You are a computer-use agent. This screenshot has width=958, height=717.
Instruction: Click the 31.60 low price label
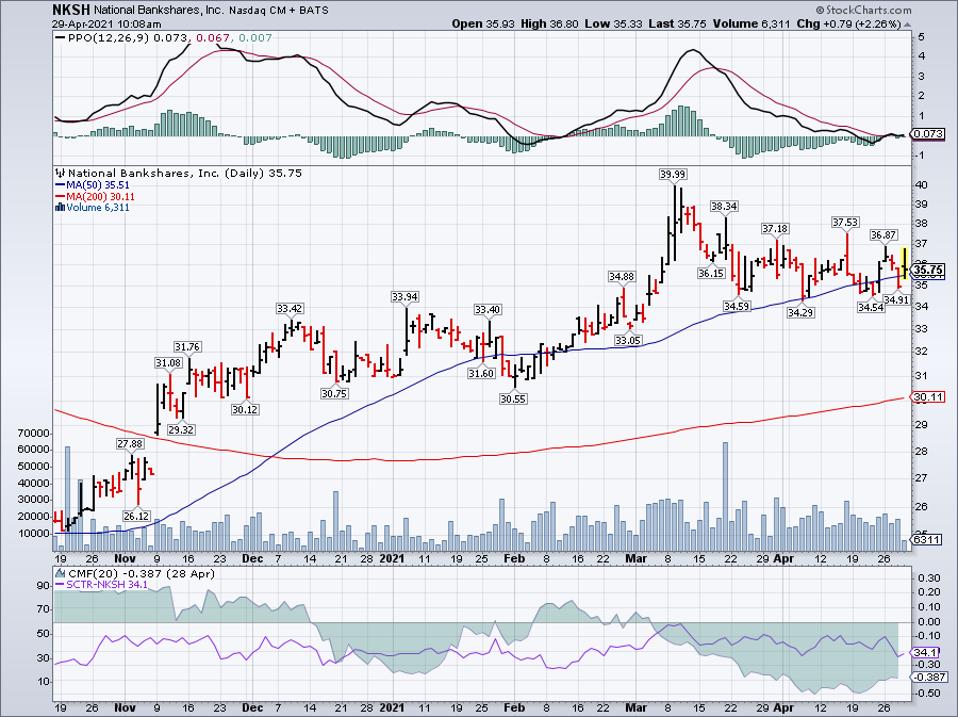(x=481, y=373)
